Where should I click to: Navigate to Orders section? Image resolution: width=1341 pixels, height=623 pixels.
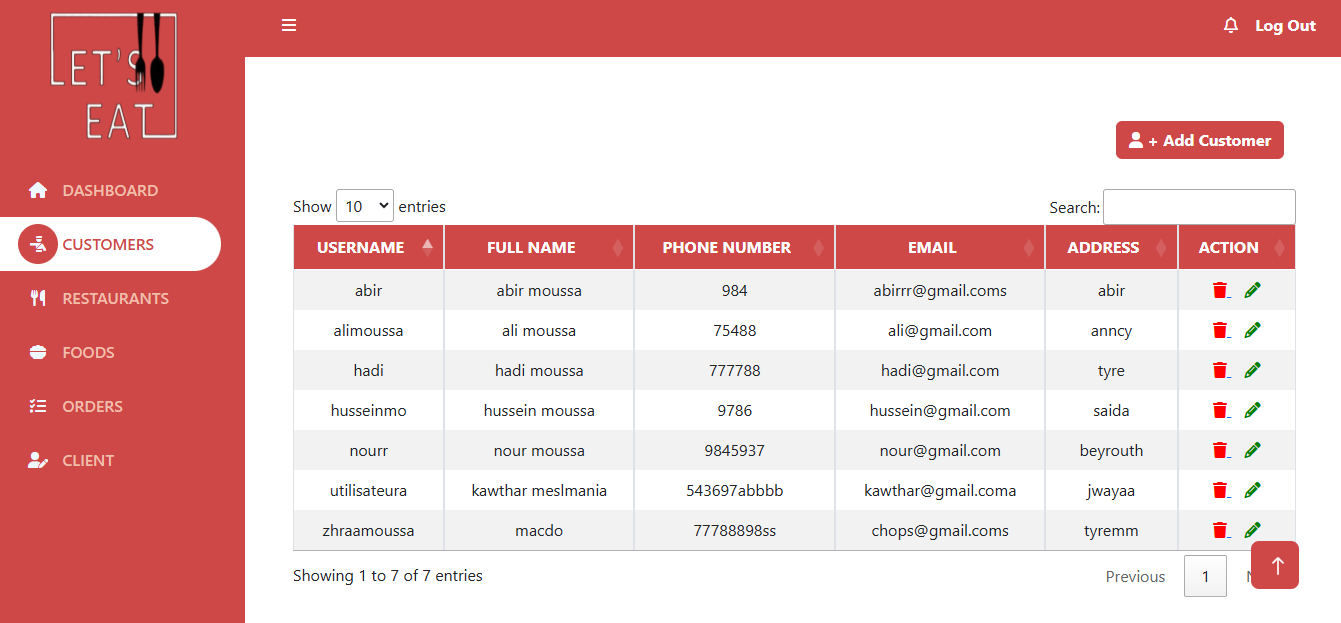[x=92, y=406]
